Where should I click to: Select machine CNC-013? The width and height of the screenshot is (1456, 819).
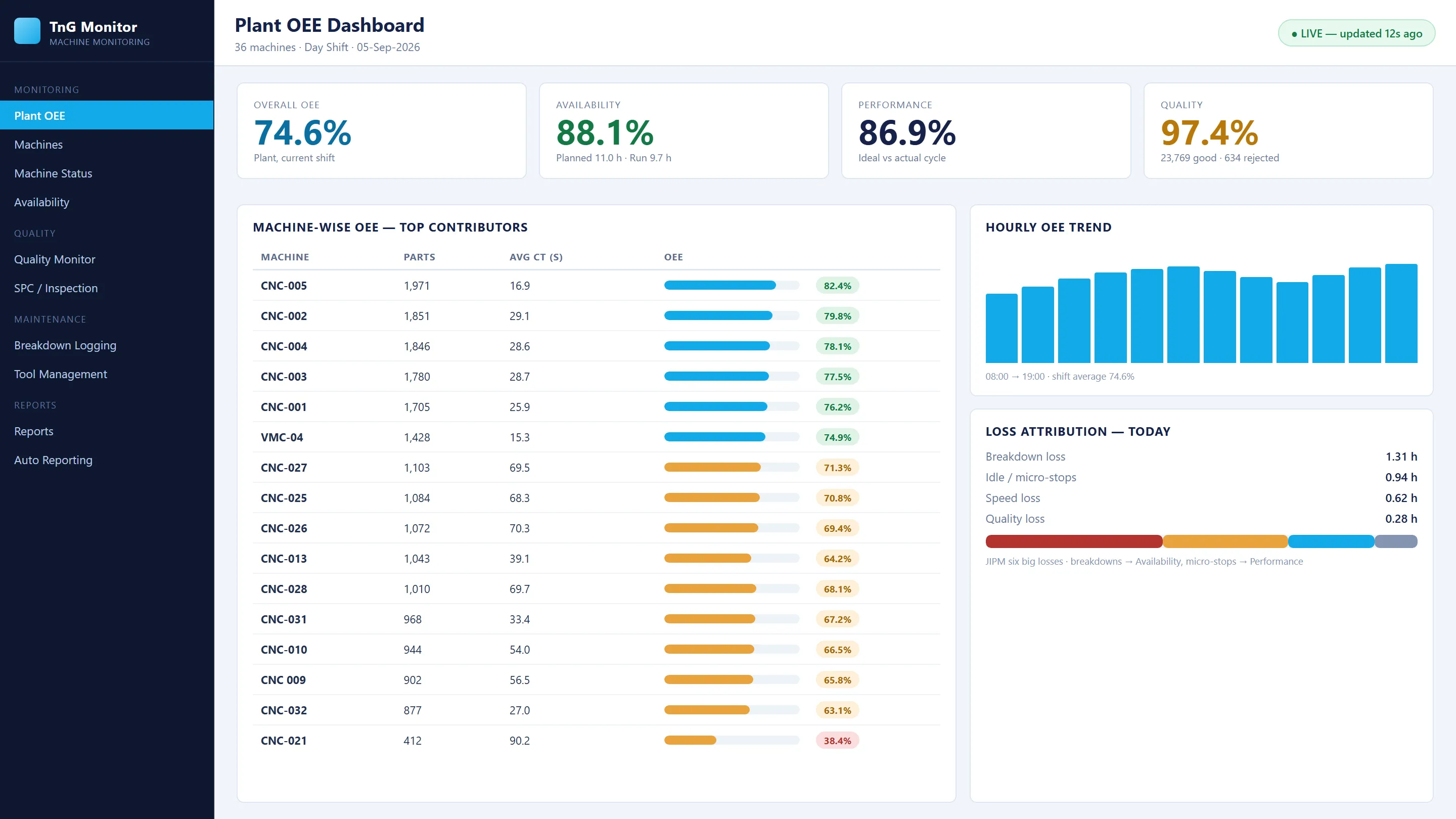(284, 559)
